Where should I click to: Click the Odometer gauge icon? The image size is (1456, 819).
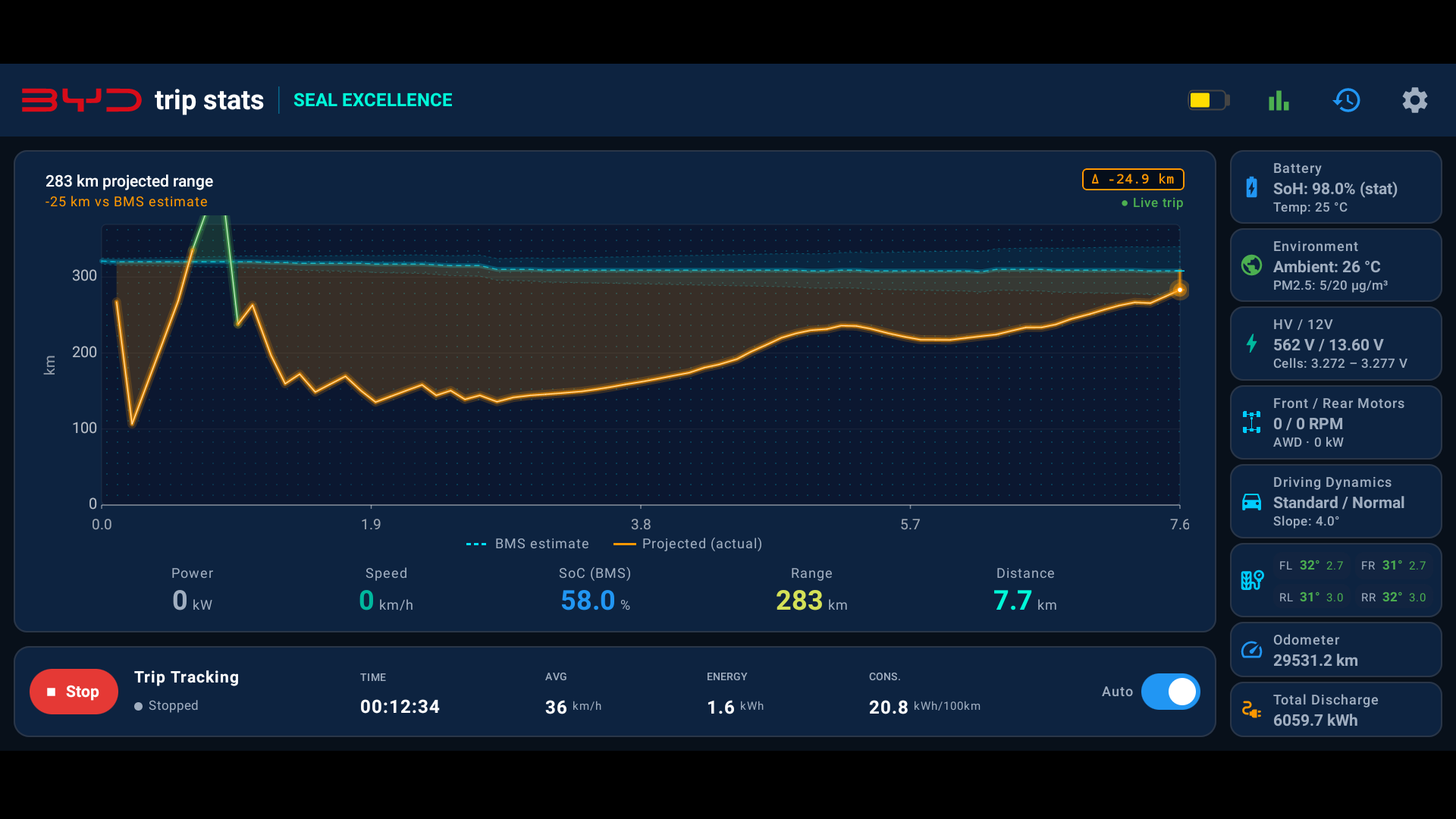click(1251, 650)
